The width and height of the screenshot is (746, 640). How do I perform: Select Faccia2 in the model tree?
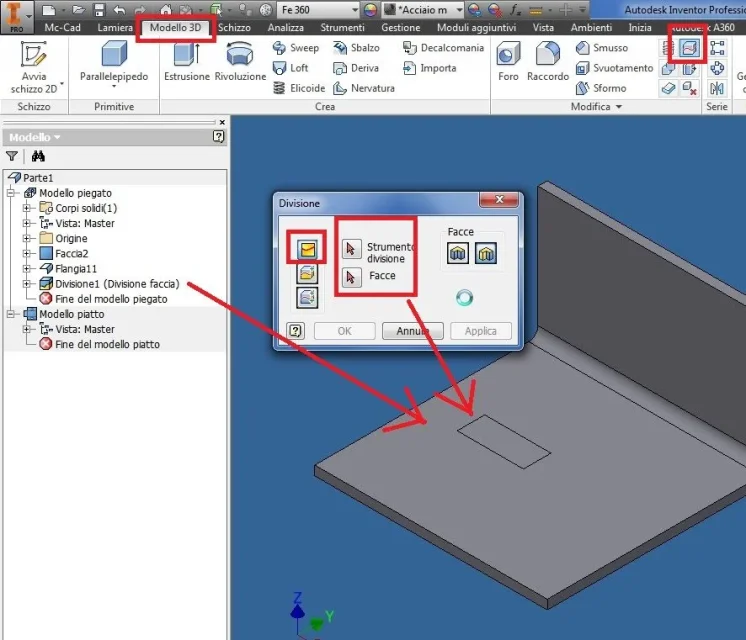point(65,253)
